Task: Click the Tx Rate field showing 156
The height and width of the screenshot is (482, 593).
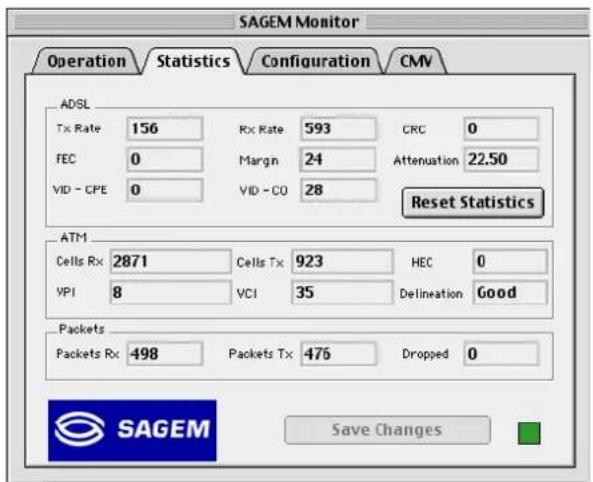Action: [x=165, y=129]
